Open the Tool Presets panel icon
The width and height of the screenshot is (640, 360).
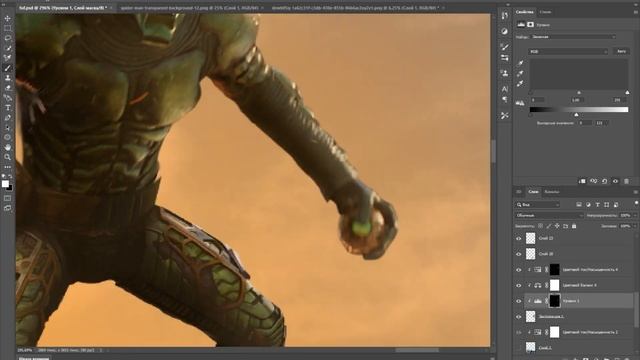(x=505, y=116)
